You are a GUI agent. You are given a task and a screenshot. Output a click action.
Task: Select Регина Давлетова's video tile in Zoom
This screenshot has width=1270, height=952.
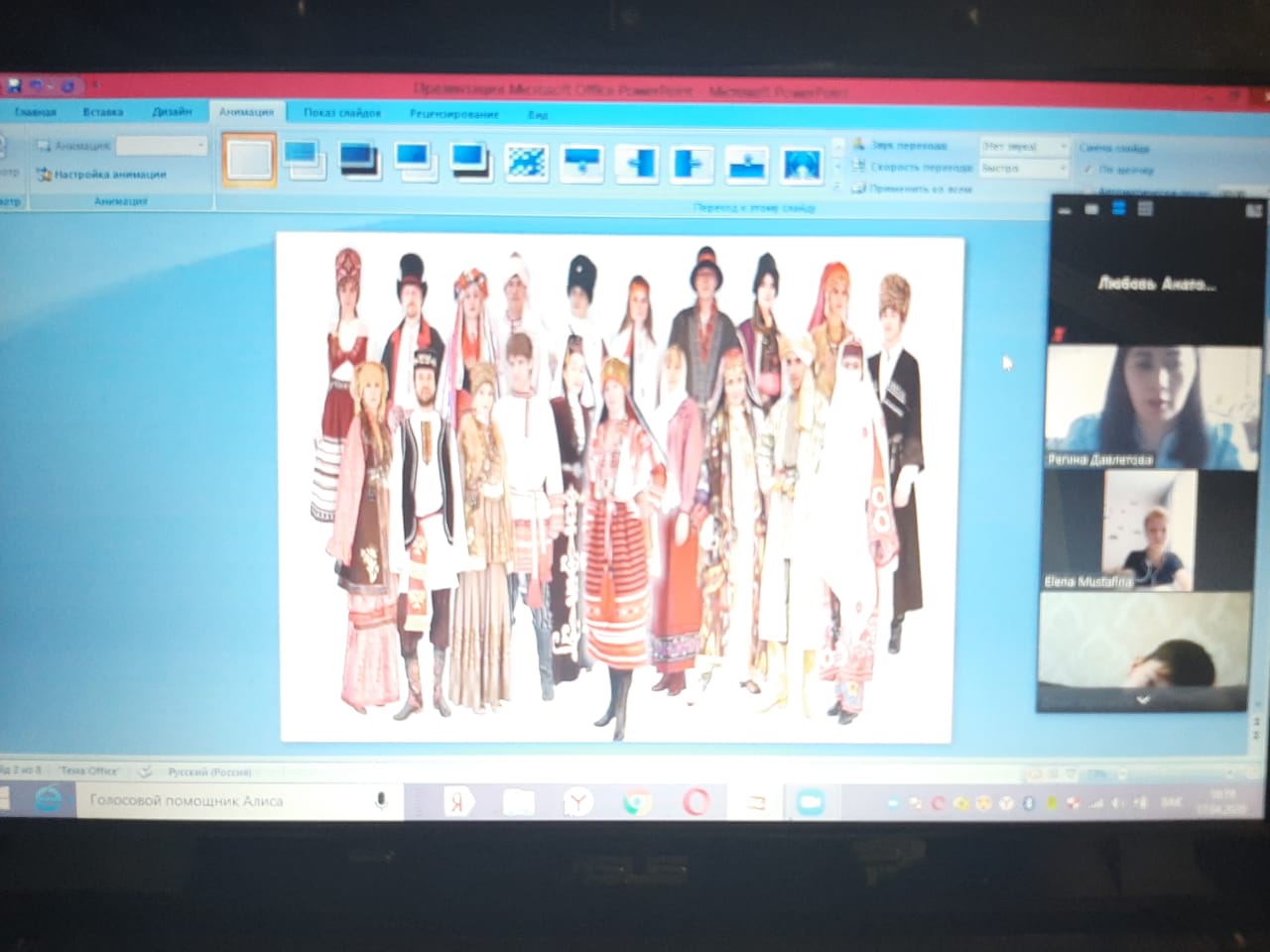[x=1154, y=406]
